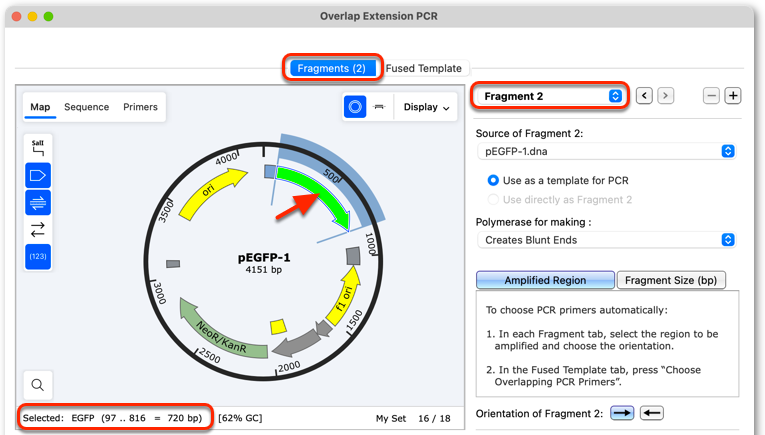Go to next fragment arrow
765x435 pixels.
tap(665, 96)
